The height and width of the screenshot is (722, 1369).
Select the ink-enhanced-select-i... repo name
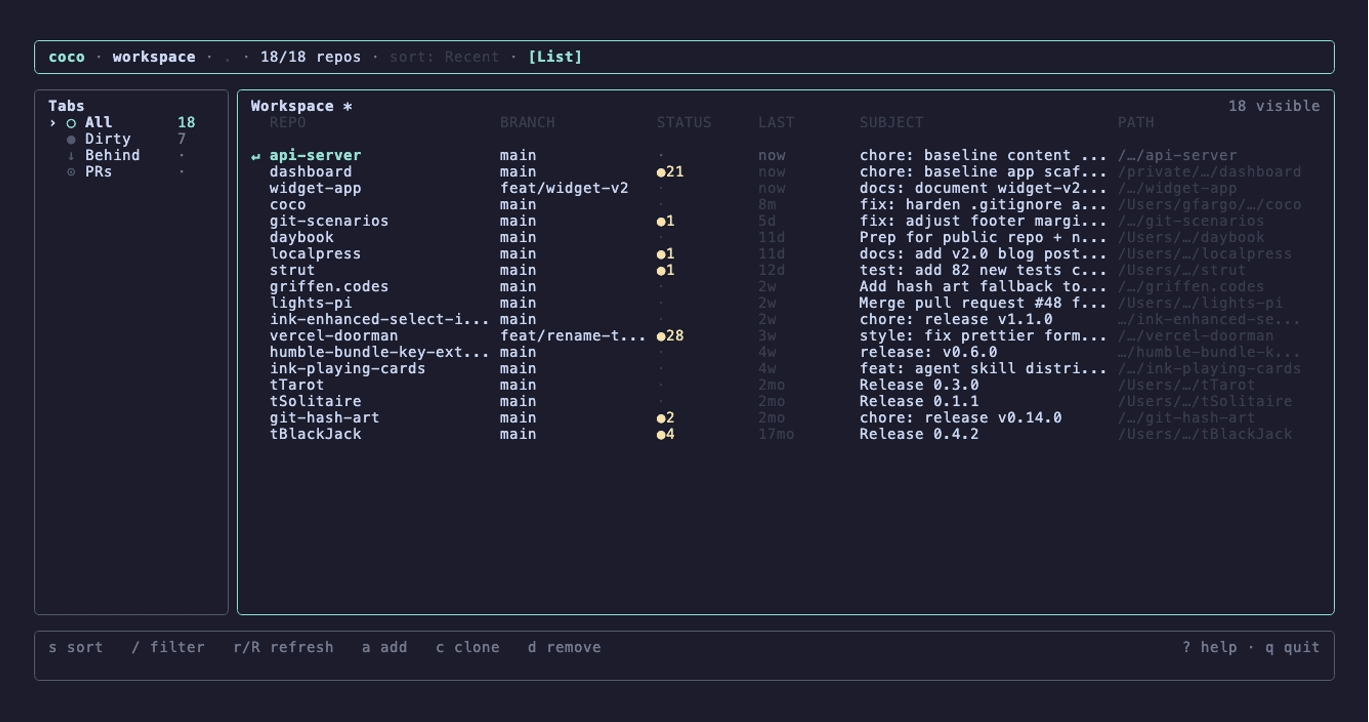coord(379,319)
